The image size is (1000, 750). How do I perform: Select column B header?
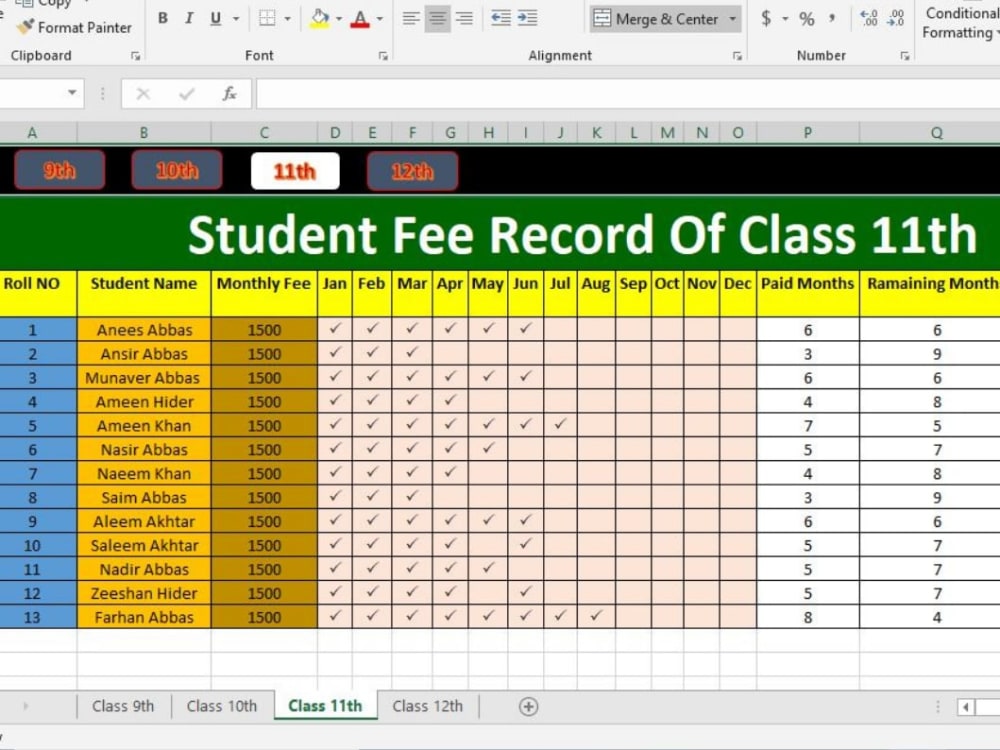[143, 133]
